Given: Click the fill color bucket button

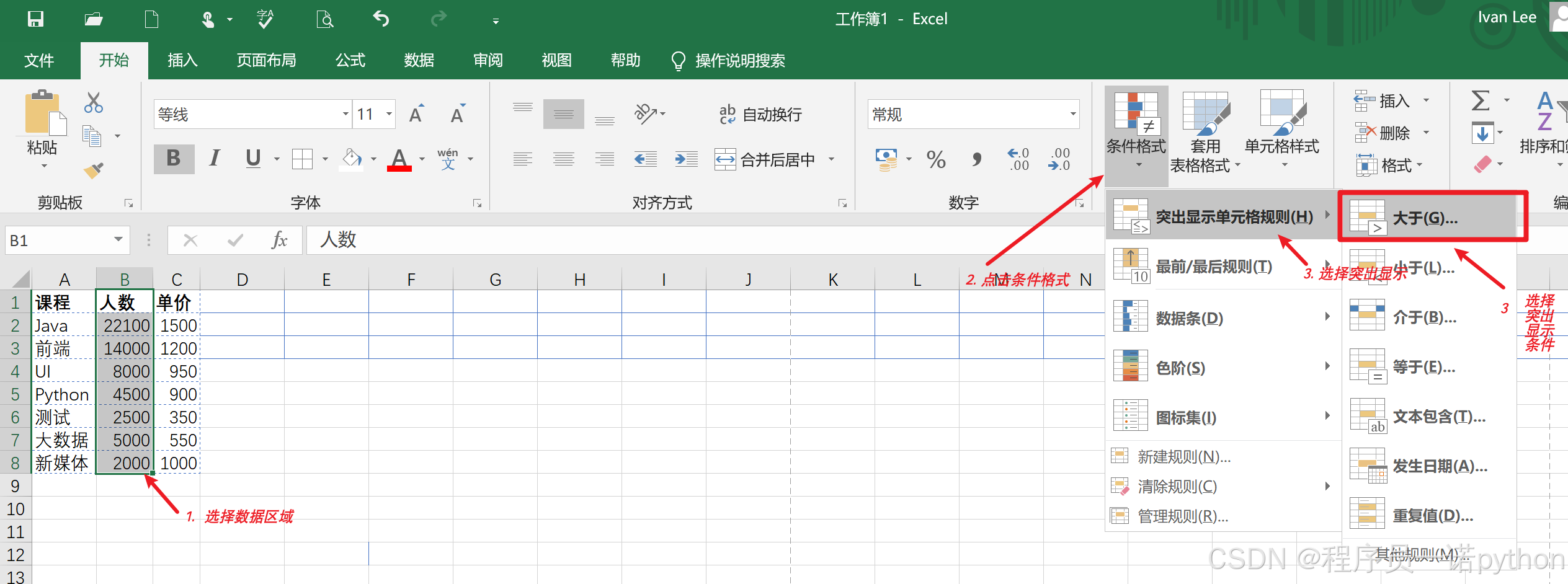Looking at the screenshot, I should 352,159.
